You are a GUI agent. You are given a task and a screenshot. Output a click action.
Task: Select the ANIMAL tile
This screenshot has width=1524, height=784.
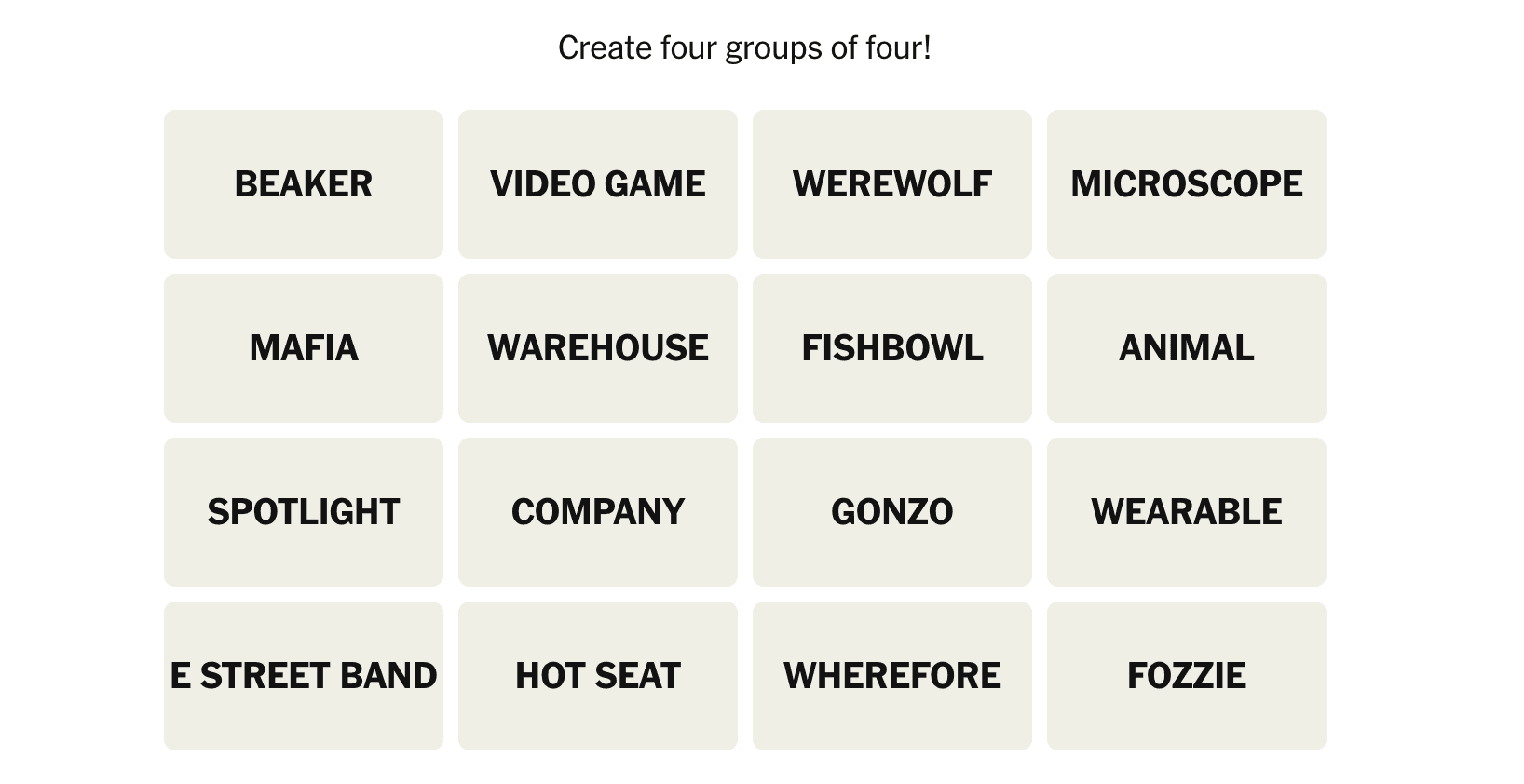pos(1187,348)
